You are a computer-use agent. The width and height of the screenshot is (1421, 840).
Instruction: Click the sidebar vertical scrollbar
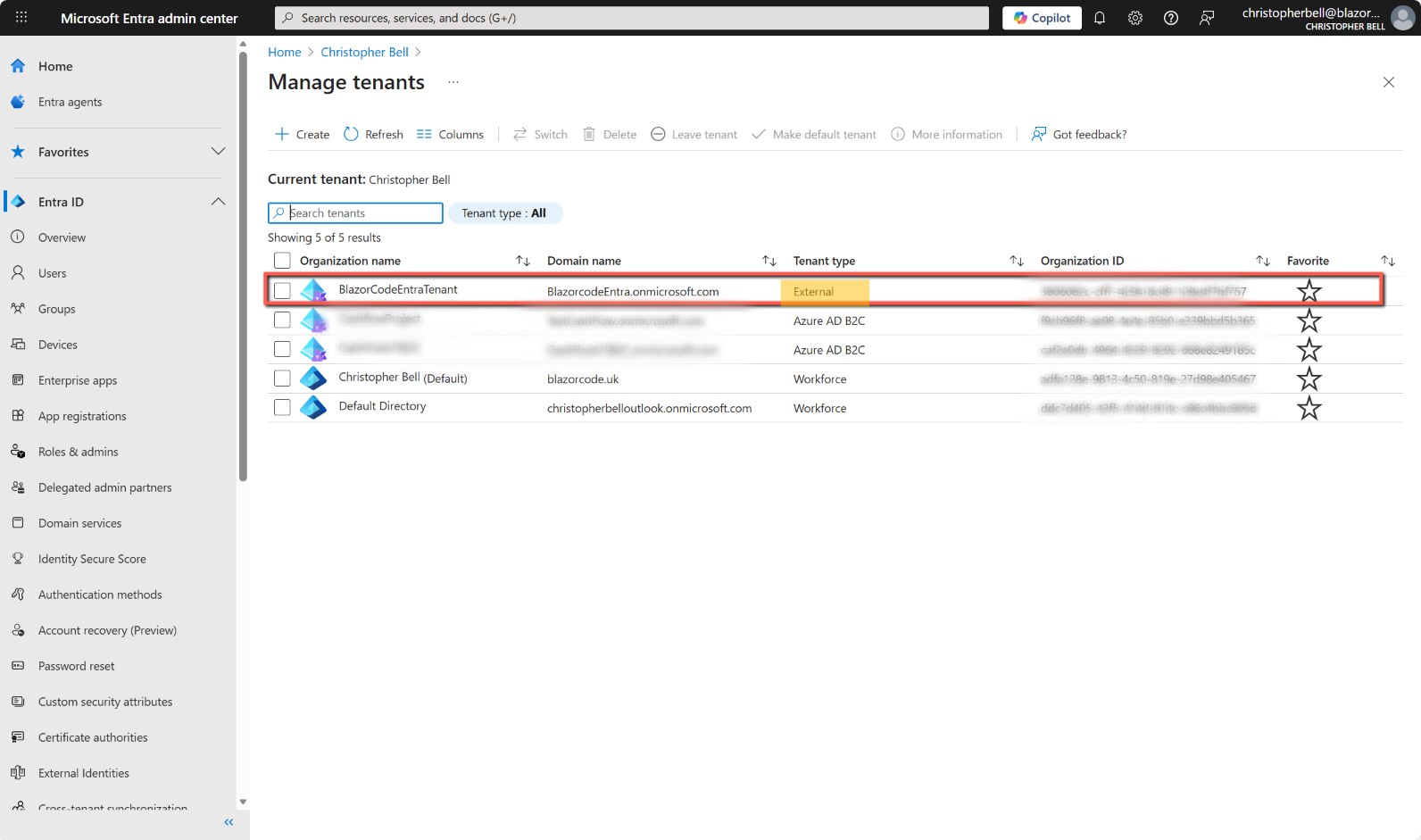(243, 268)
